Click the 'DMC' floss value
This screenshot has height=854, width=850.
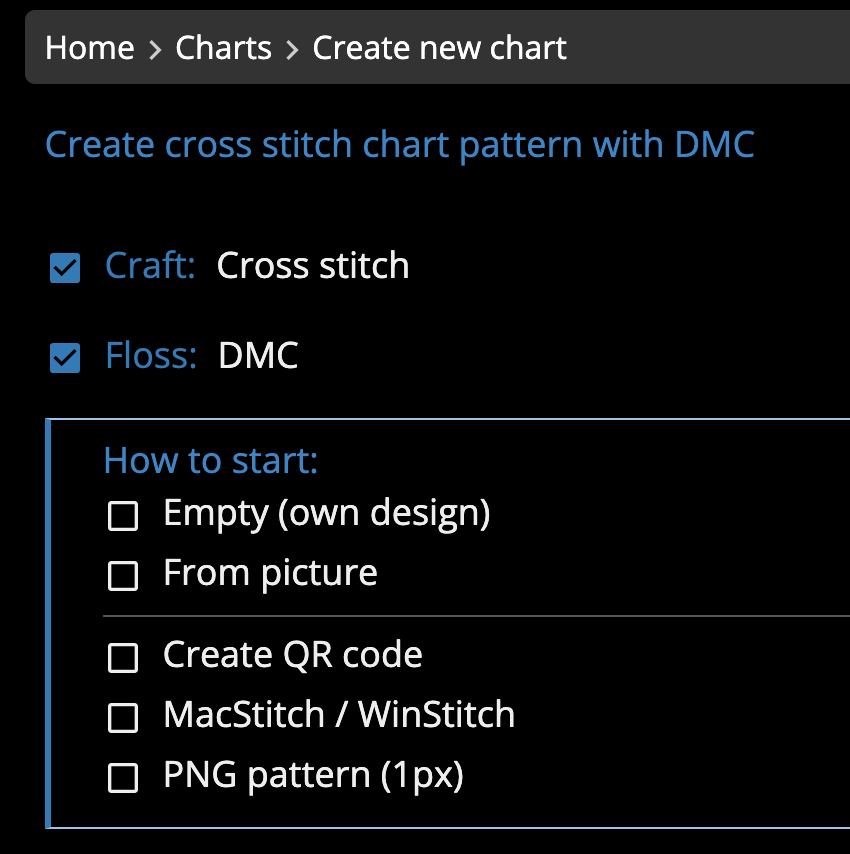coord(258,356)
